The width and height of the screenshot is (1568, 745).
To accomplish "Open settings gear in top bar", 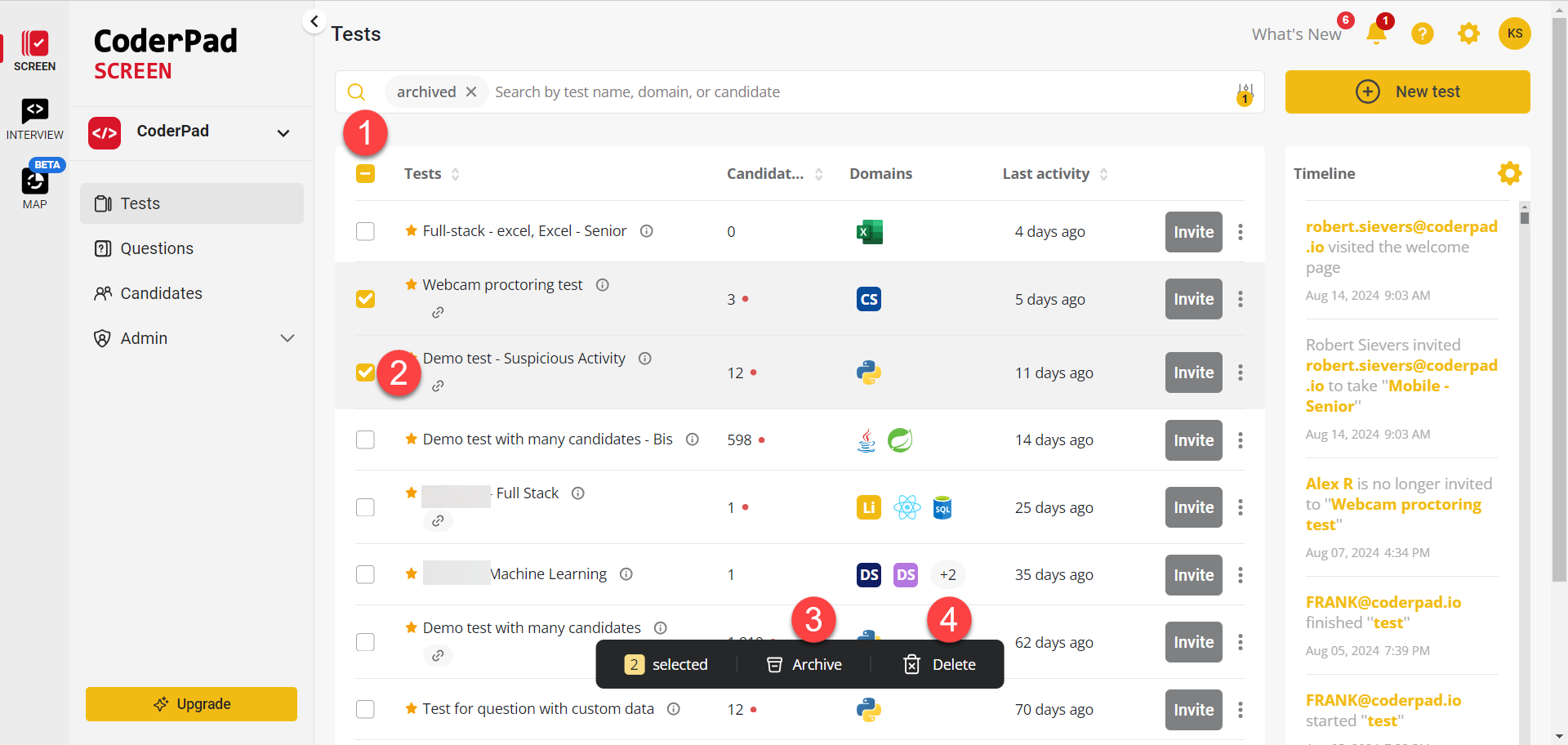I will (x=1468, y=33).
